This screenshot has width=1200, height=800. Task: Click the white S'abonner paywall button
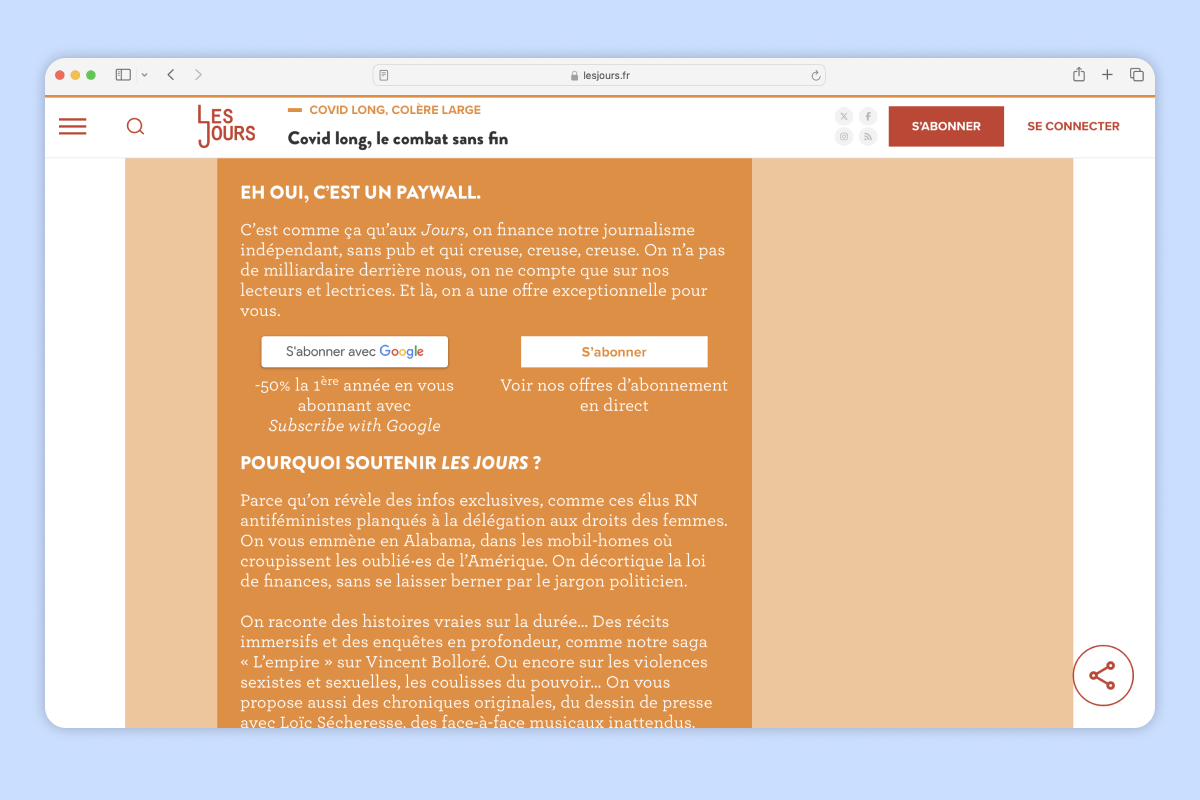pyautogui.click(x=614, y=352)
